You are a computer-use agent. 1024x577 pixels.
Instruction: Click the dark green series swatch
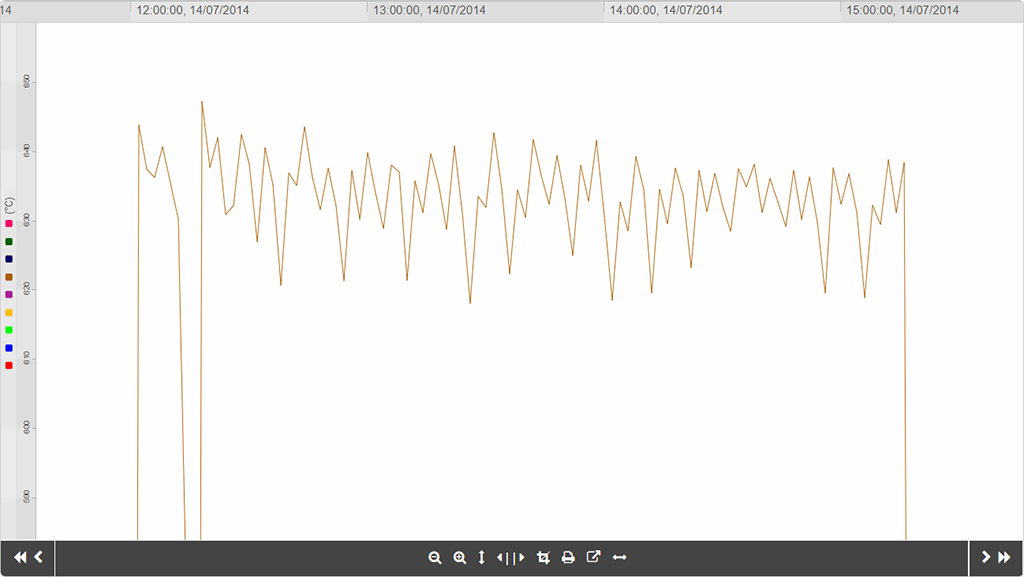(x=9, y=242)
